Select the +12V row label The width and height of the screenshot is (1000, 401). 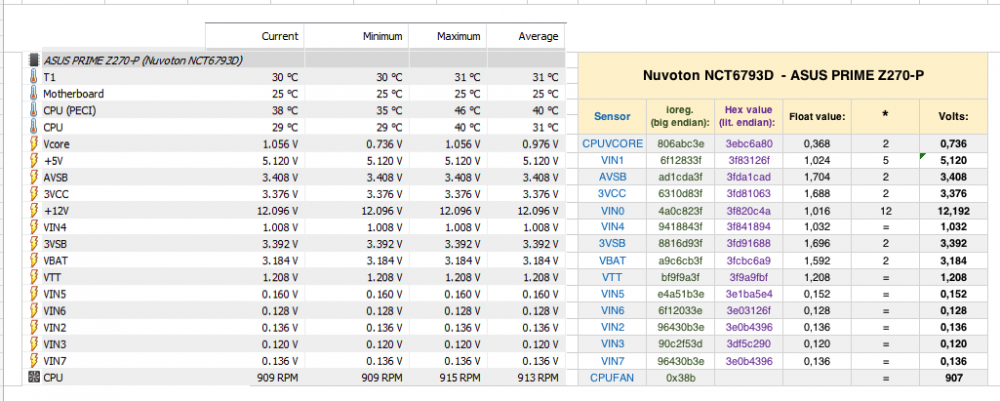(56, 210)
